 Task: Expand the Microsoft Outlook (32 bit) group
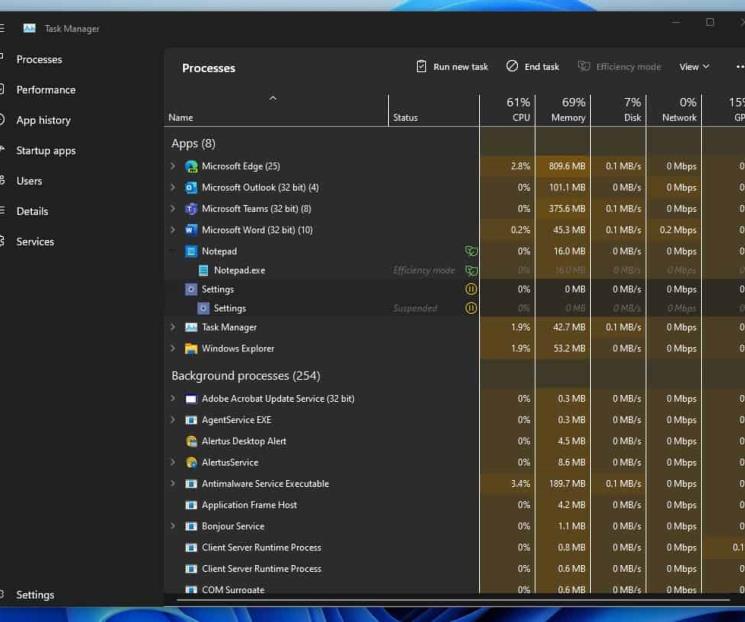coord(173,188)
